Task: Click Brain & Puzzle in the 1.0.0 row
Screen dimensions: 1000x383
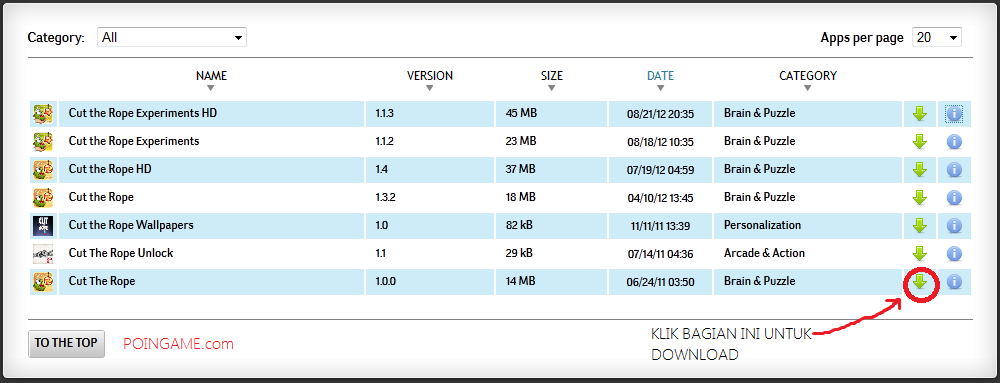Action: 760,282
